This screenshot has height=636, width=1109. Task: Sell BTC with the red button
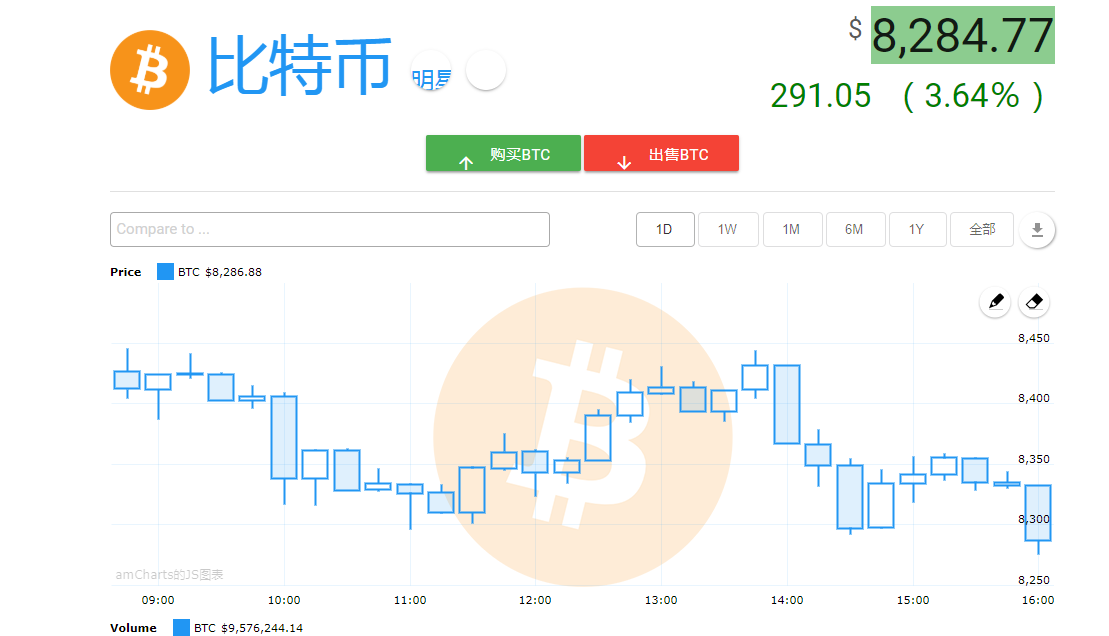coord(661,154)
